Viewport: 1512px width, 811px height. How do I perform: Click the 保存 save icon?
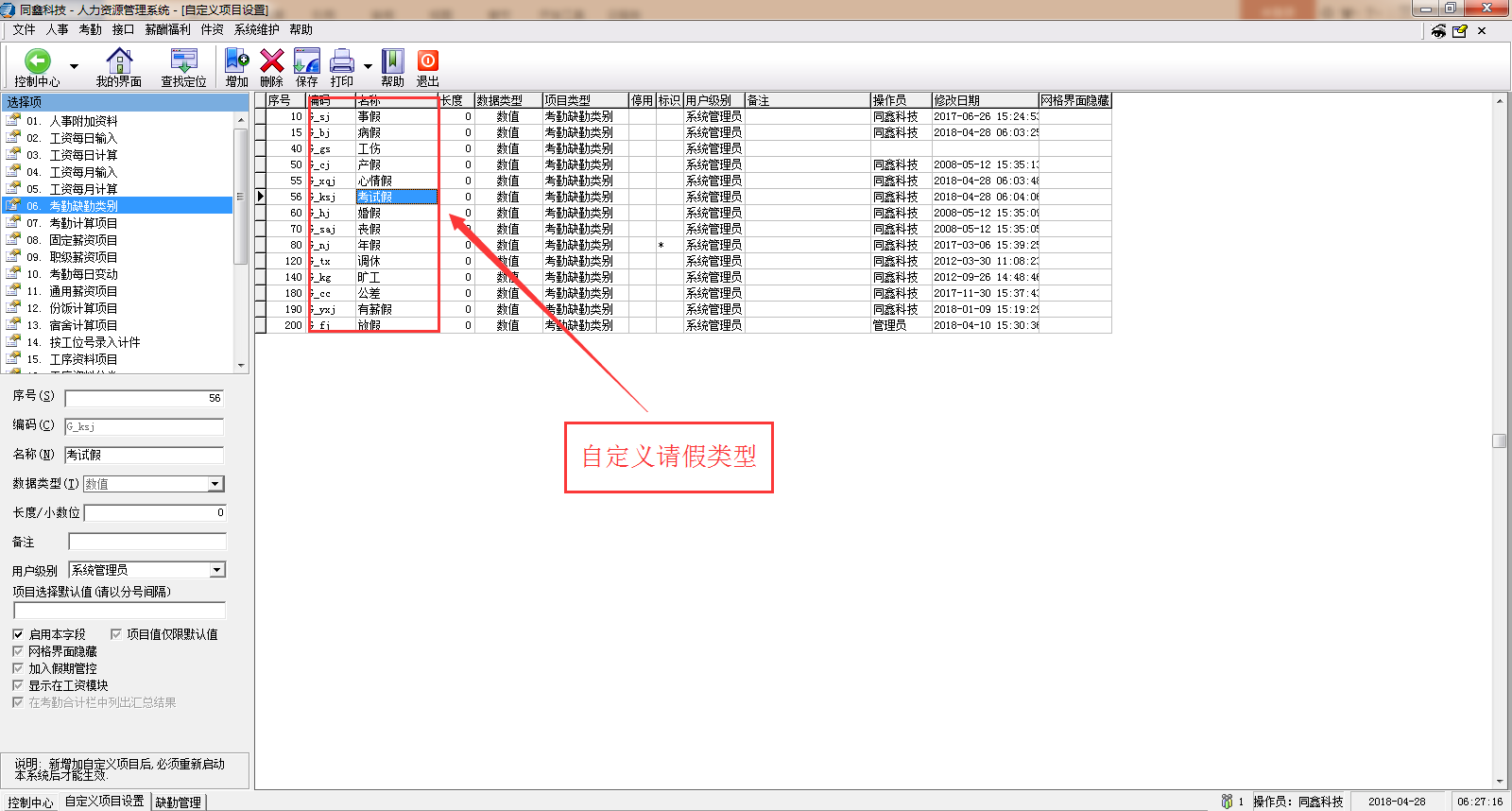coord(306,61)
